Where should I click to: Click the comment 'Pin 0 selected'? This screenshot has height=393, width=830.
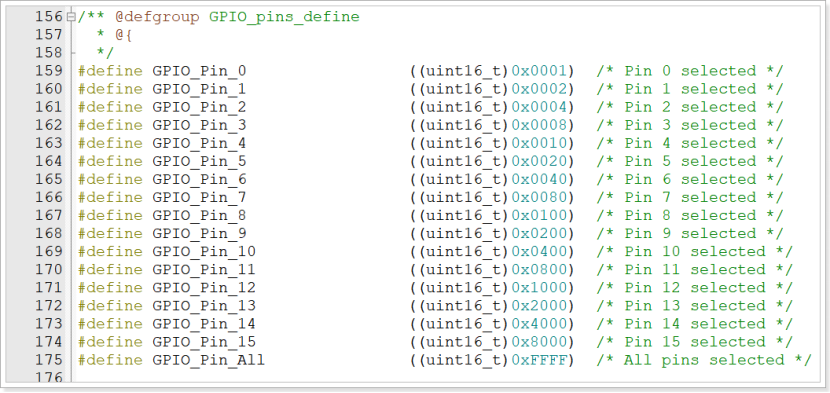click(690, 71)
